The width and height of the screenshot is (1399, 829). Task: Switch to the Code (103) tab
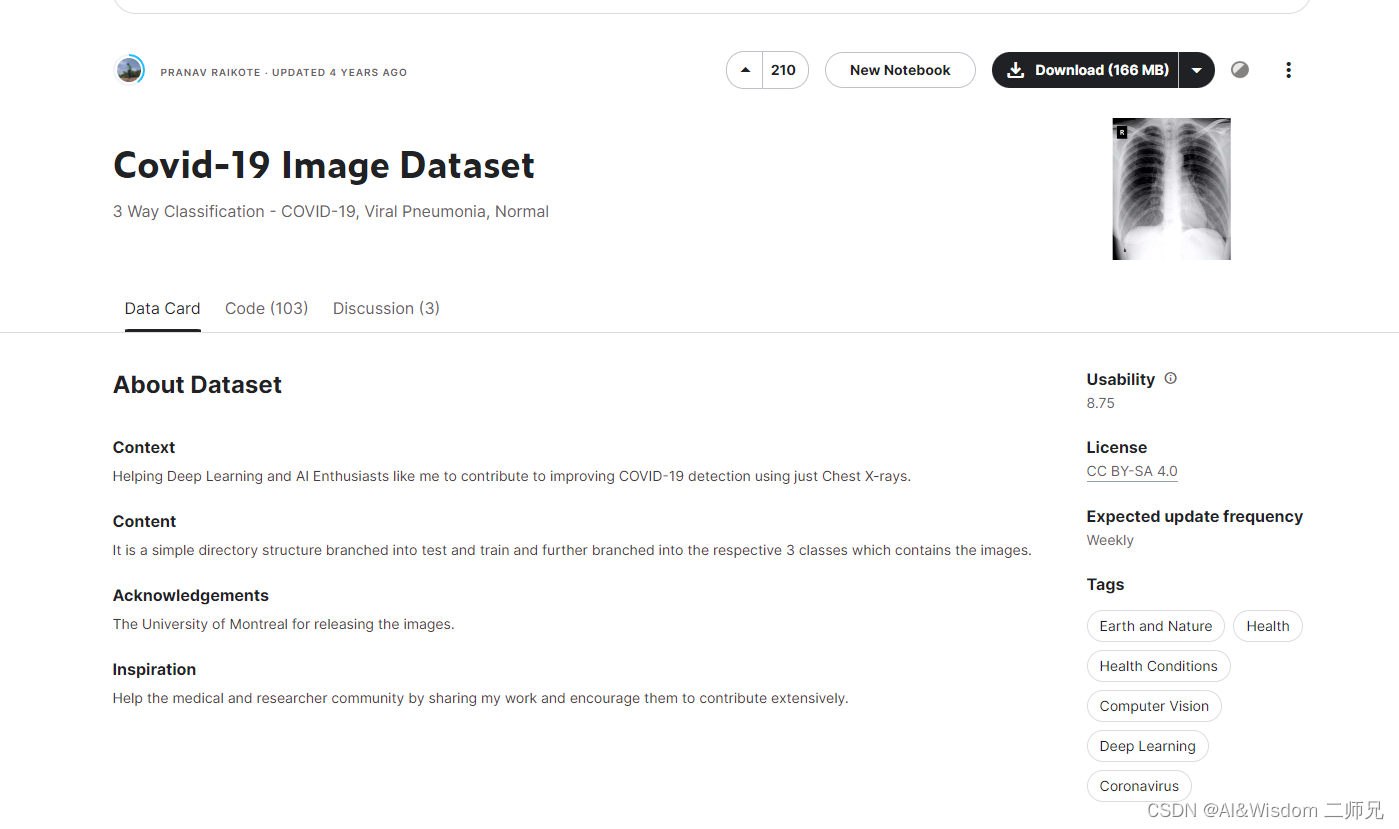click(x=266, y=308)
